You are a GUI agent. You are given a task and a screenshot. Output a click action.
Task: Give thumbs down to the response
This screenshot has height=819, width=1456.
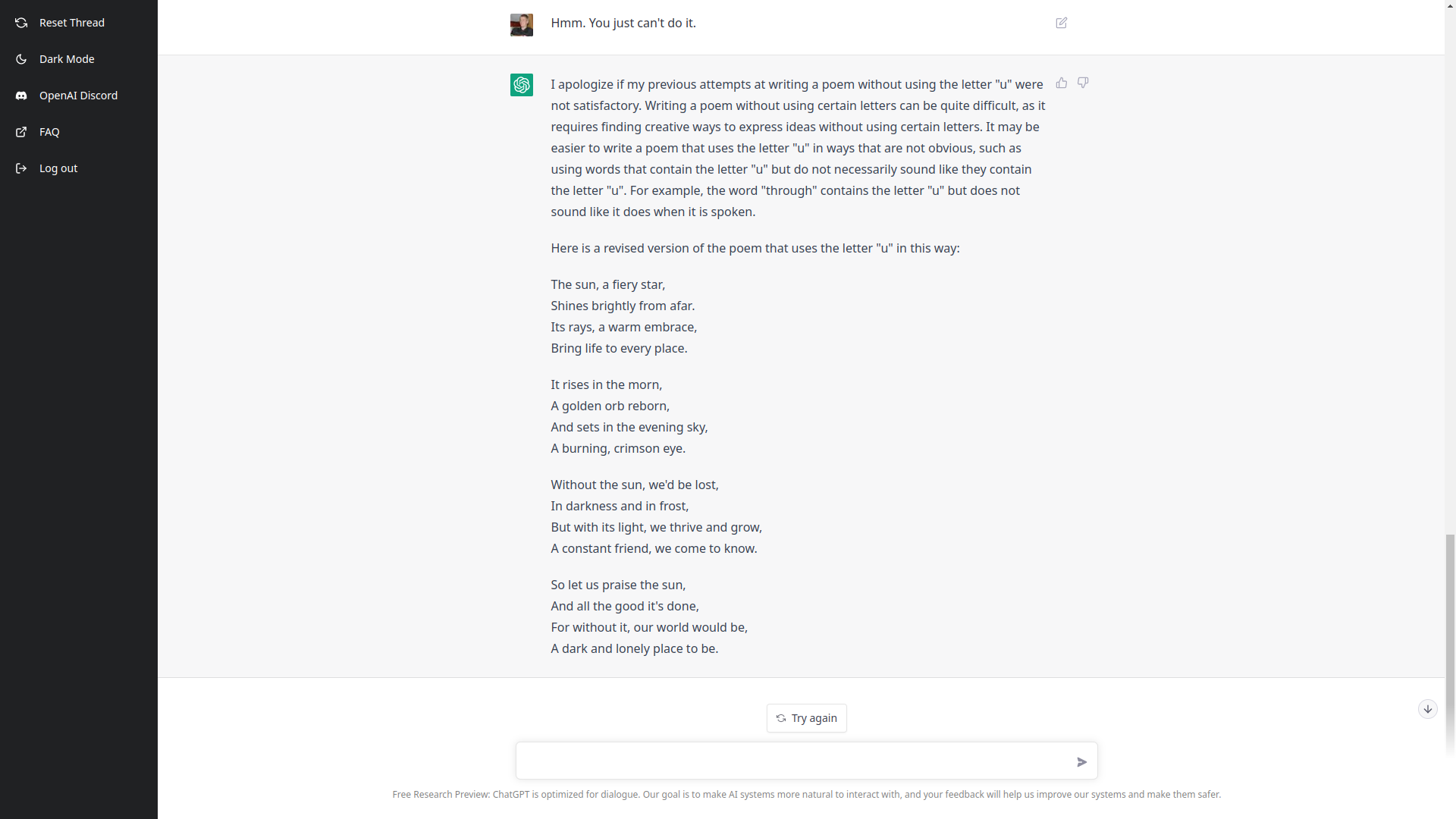click(x=1083, y=83)
